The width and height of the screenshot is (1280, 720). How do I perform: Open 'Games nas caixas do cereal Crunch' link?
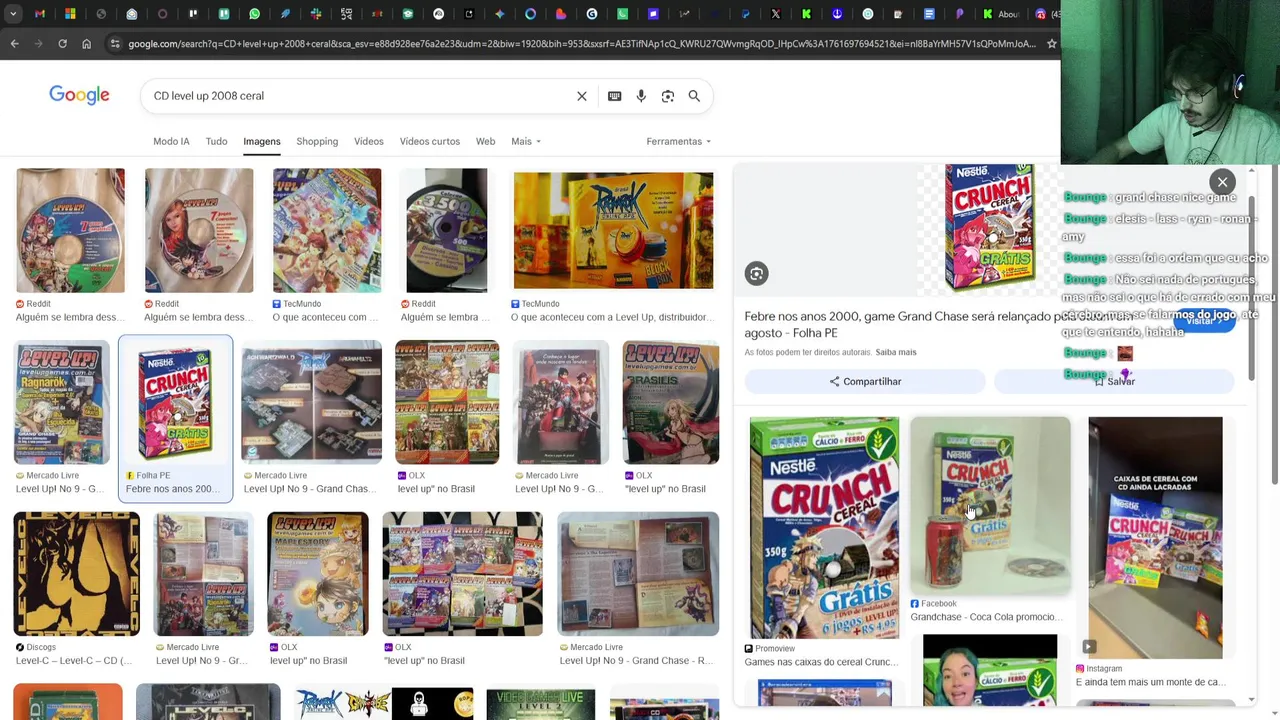click(821, 662)
